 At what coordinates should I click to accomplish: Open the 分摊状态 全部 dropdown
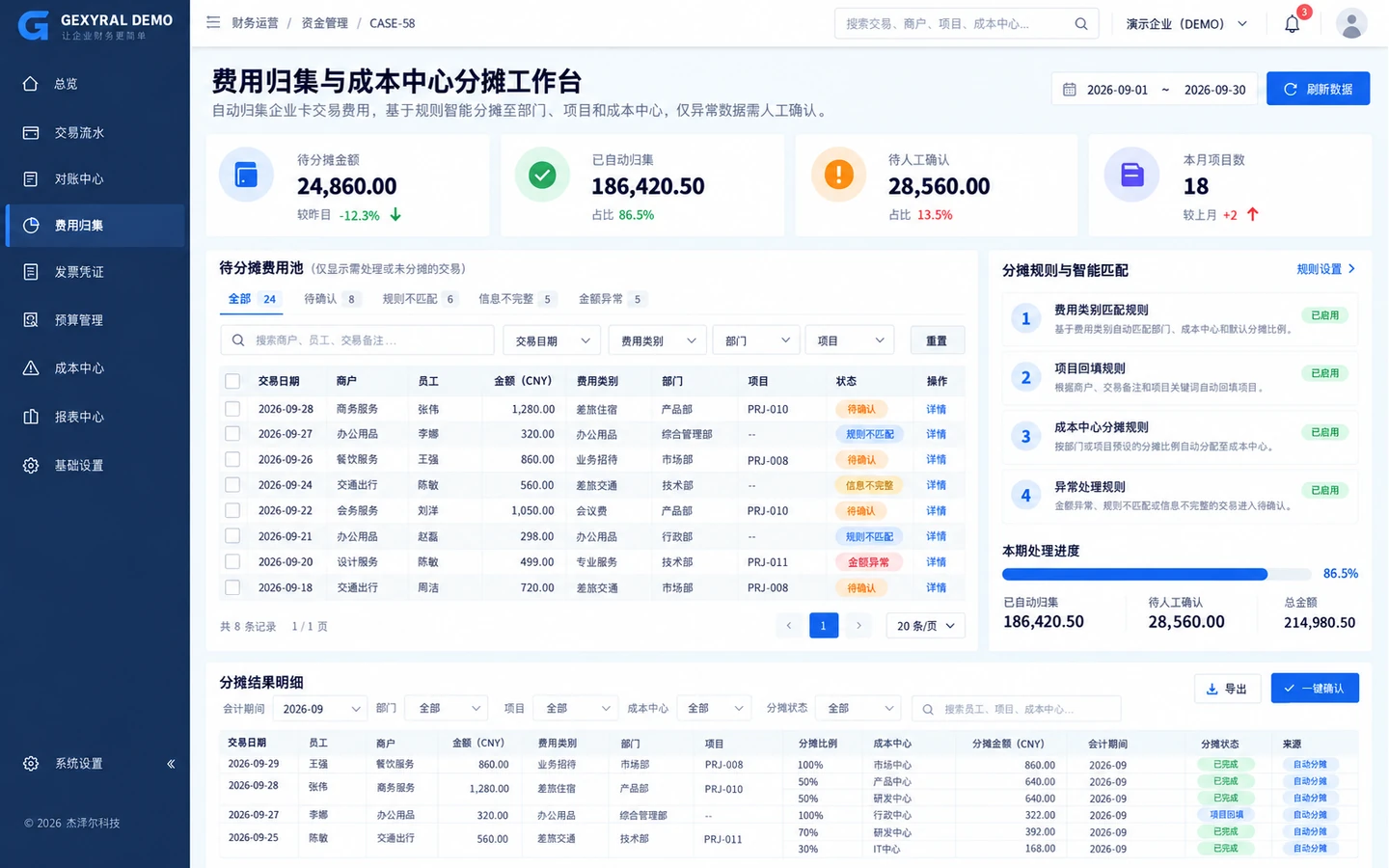[858, 709]
